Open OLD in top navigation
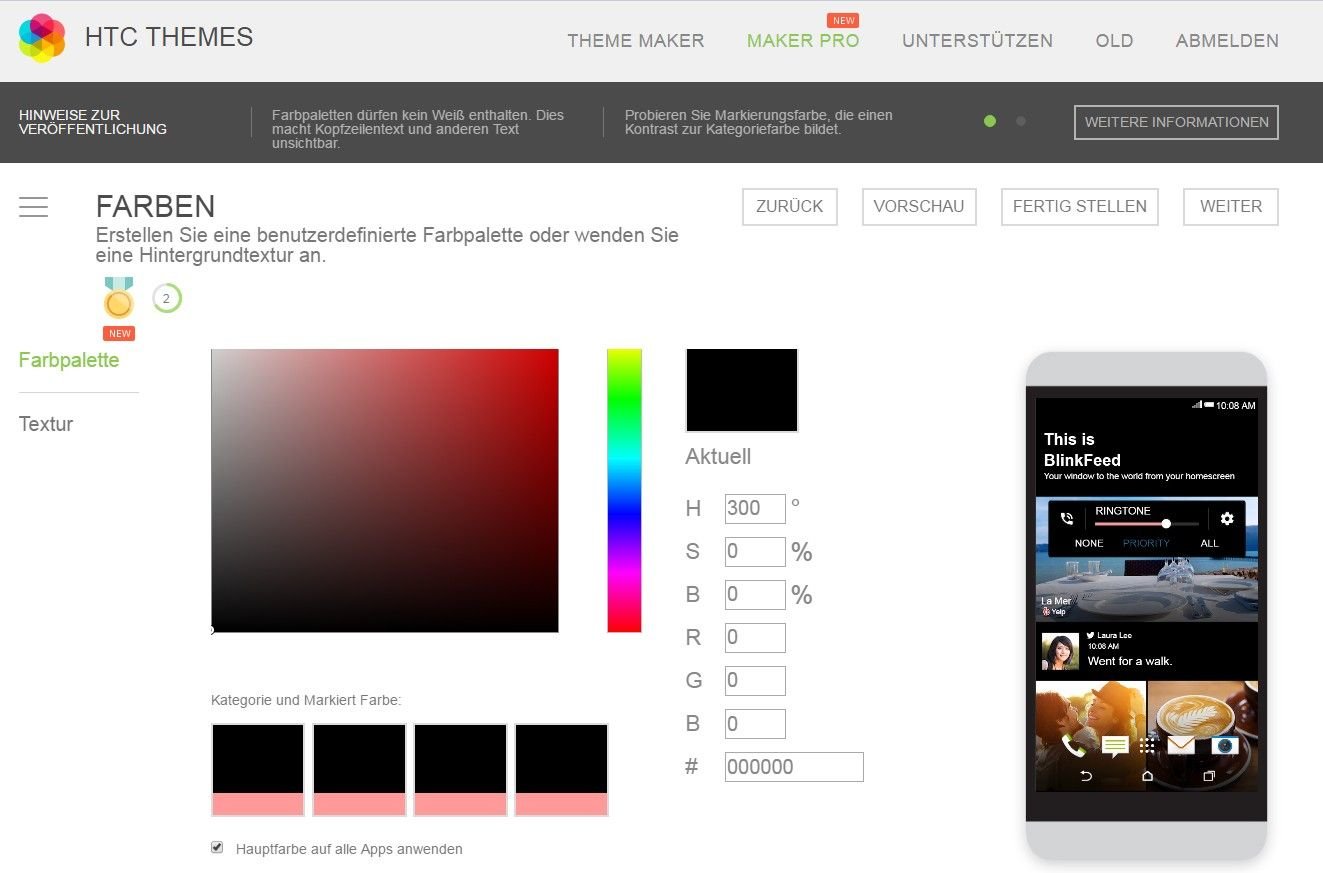 tap(1114, 41)
